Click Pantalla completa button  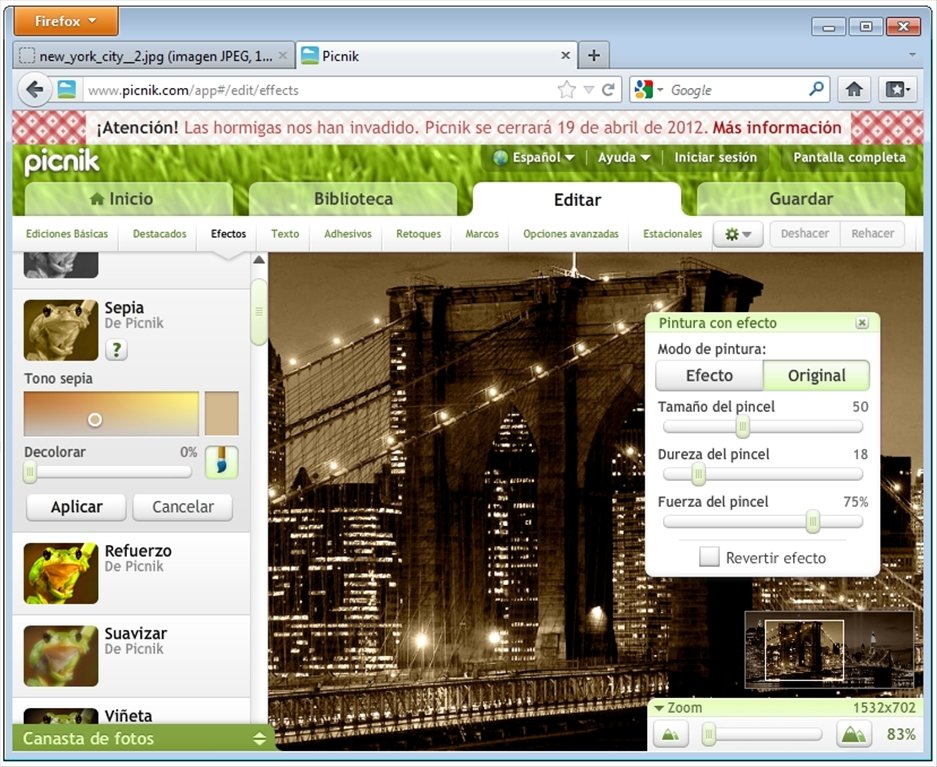click(x=849, y=158)
